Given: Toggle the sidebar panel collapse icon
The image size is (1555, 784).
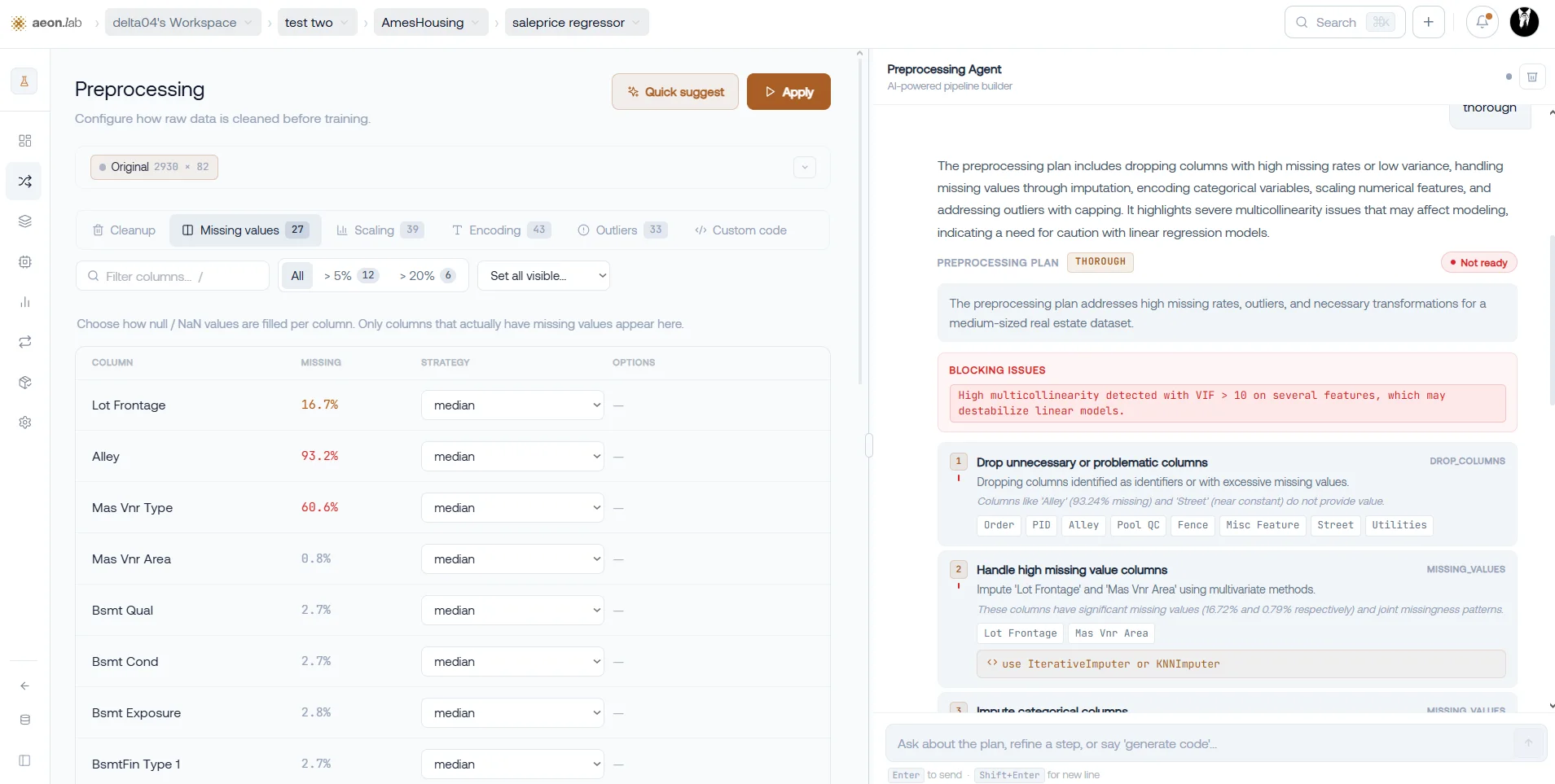Looking at the screenshot, I should tap(25, 760).
